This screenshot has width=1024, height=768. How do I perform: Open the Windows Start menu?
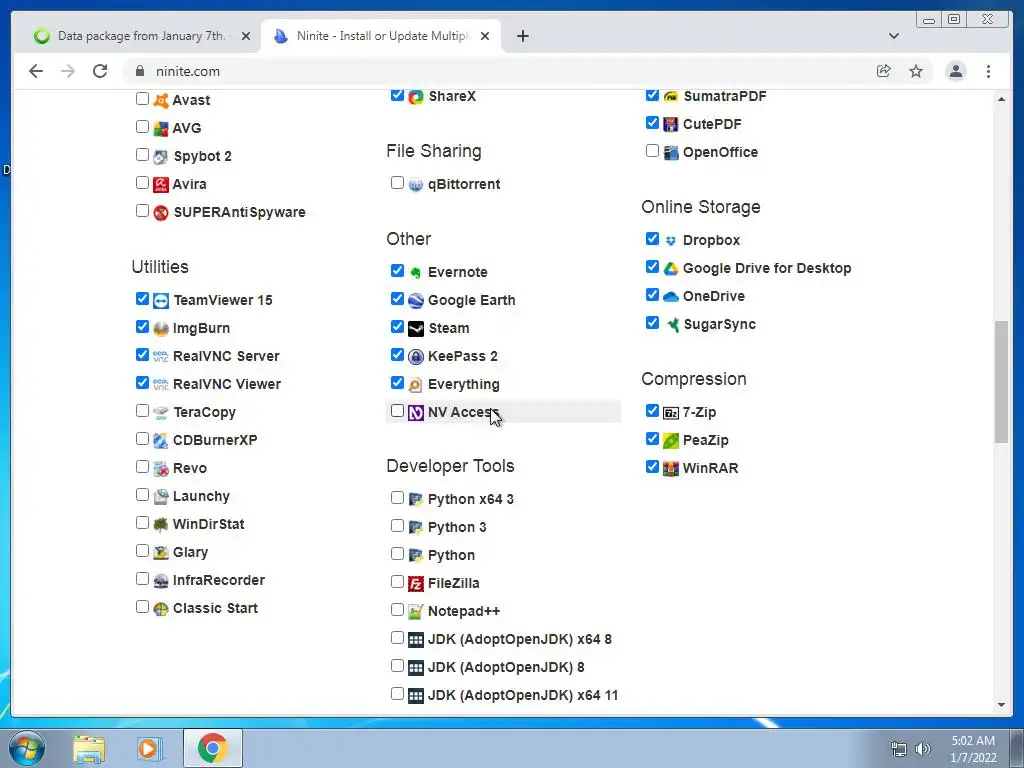point(26,748)
